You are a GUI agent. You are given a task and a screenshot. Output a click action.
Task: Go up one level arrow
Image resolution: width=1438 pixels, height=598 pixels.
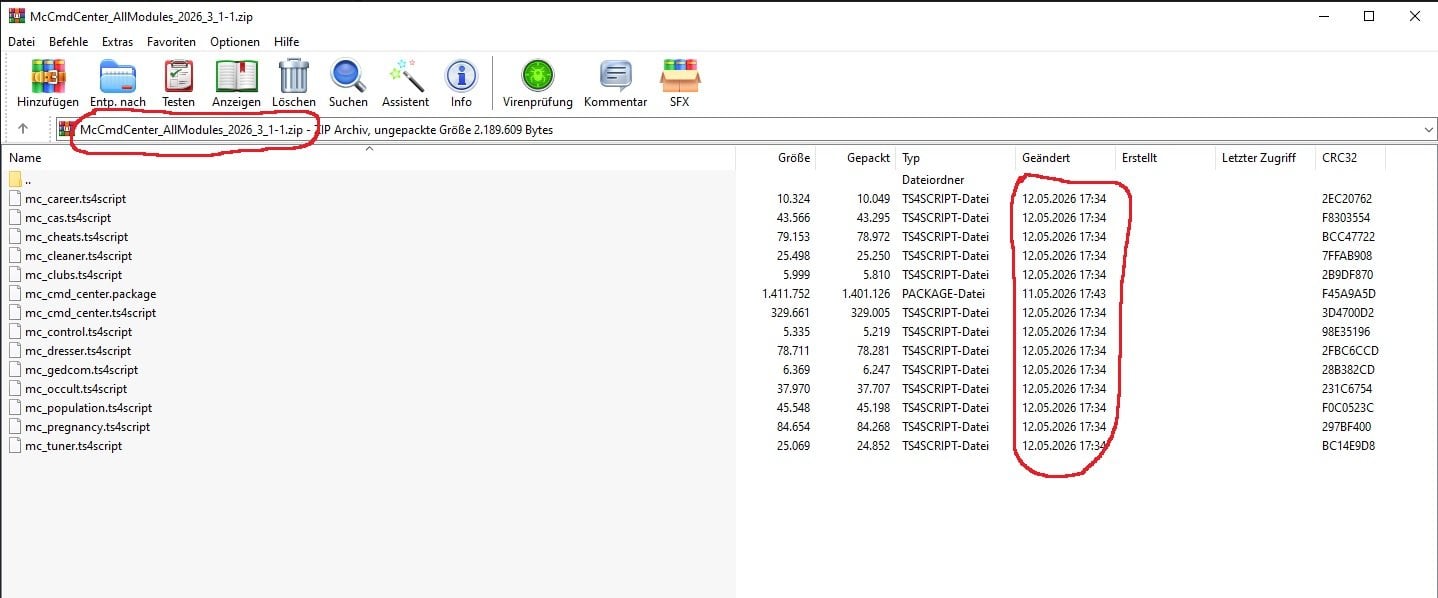pos(23,129)
